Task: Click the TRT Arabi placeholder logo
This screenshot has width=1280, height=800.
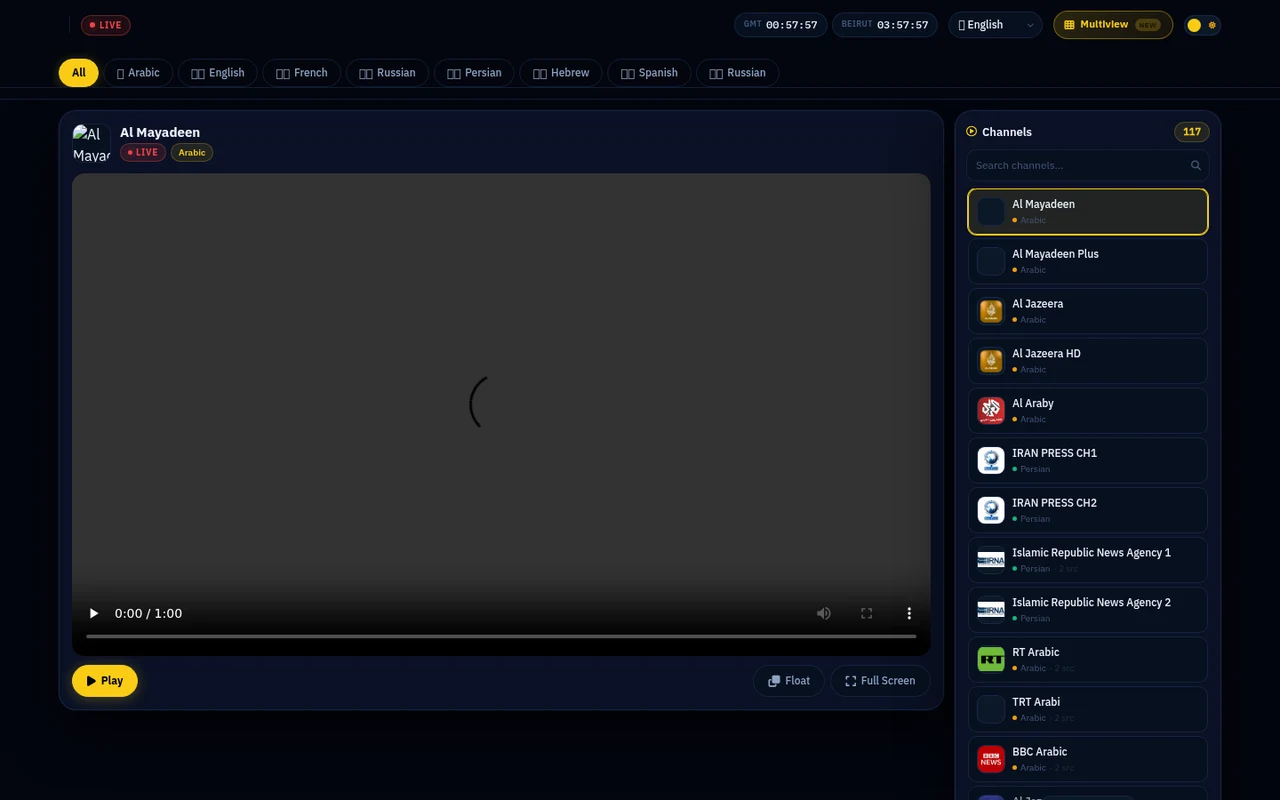Action: tap(991, 710)
